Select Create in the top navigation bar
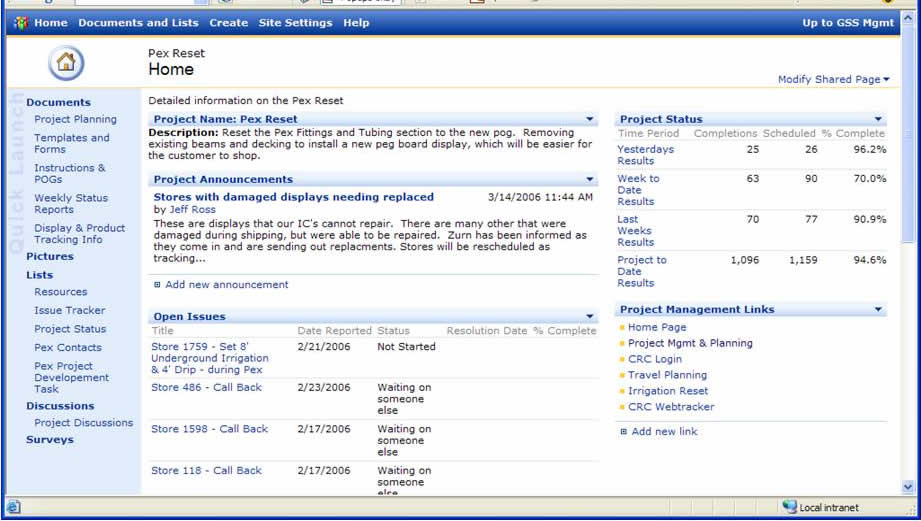 (x=229, y=23)
